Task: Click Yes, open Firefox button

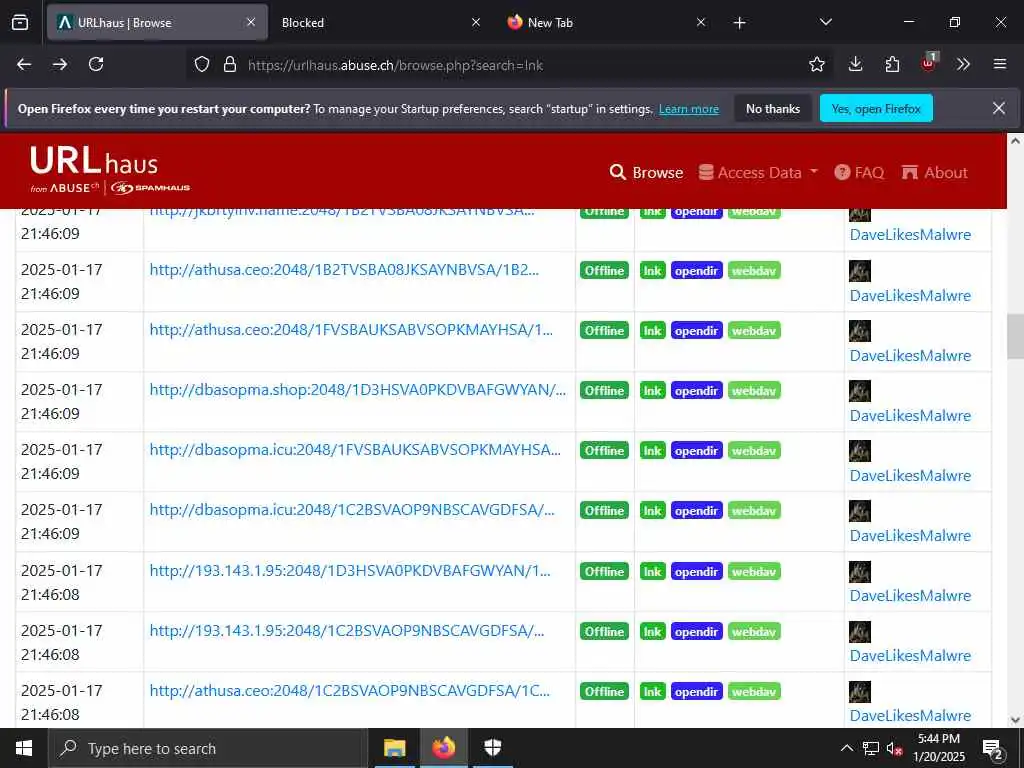Action: coord(876,108)
